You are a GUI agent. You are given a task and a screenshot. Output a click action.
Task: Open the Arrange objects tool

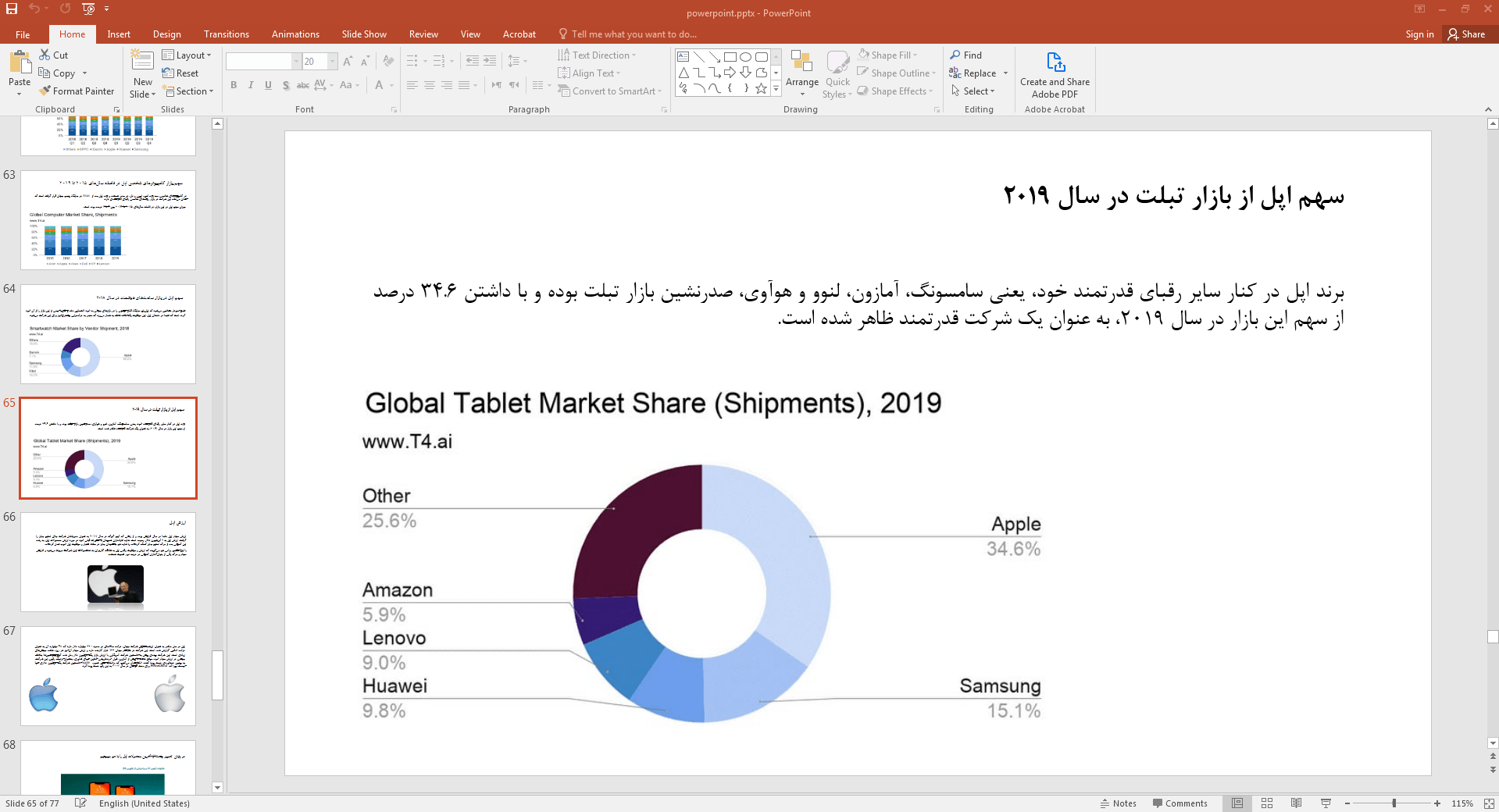tap(802, 74)
